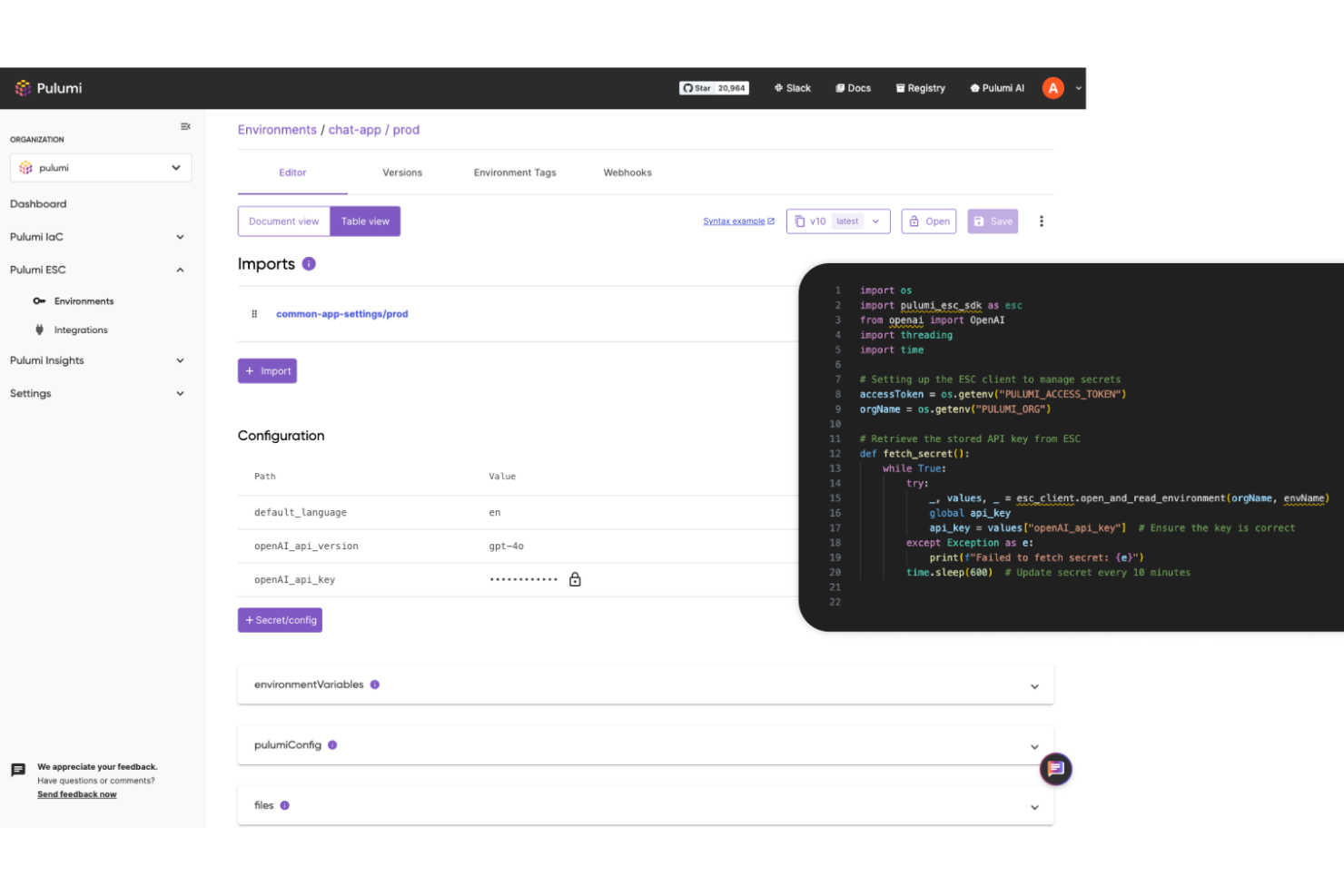Open the Slack community link
This screenshot has width=1344, height=896.
pyautogui.click(x=792, y=88)
